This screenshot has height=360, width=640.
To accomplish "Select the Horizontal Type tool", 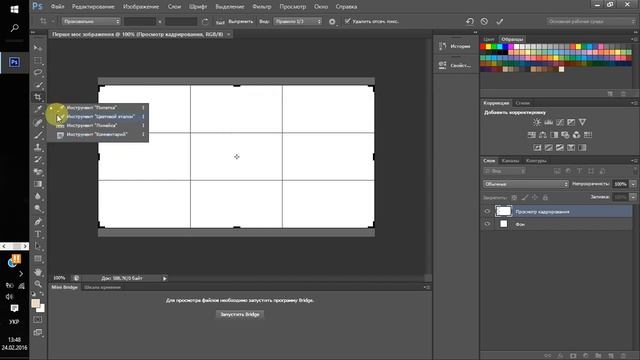I will click(38, 234).
